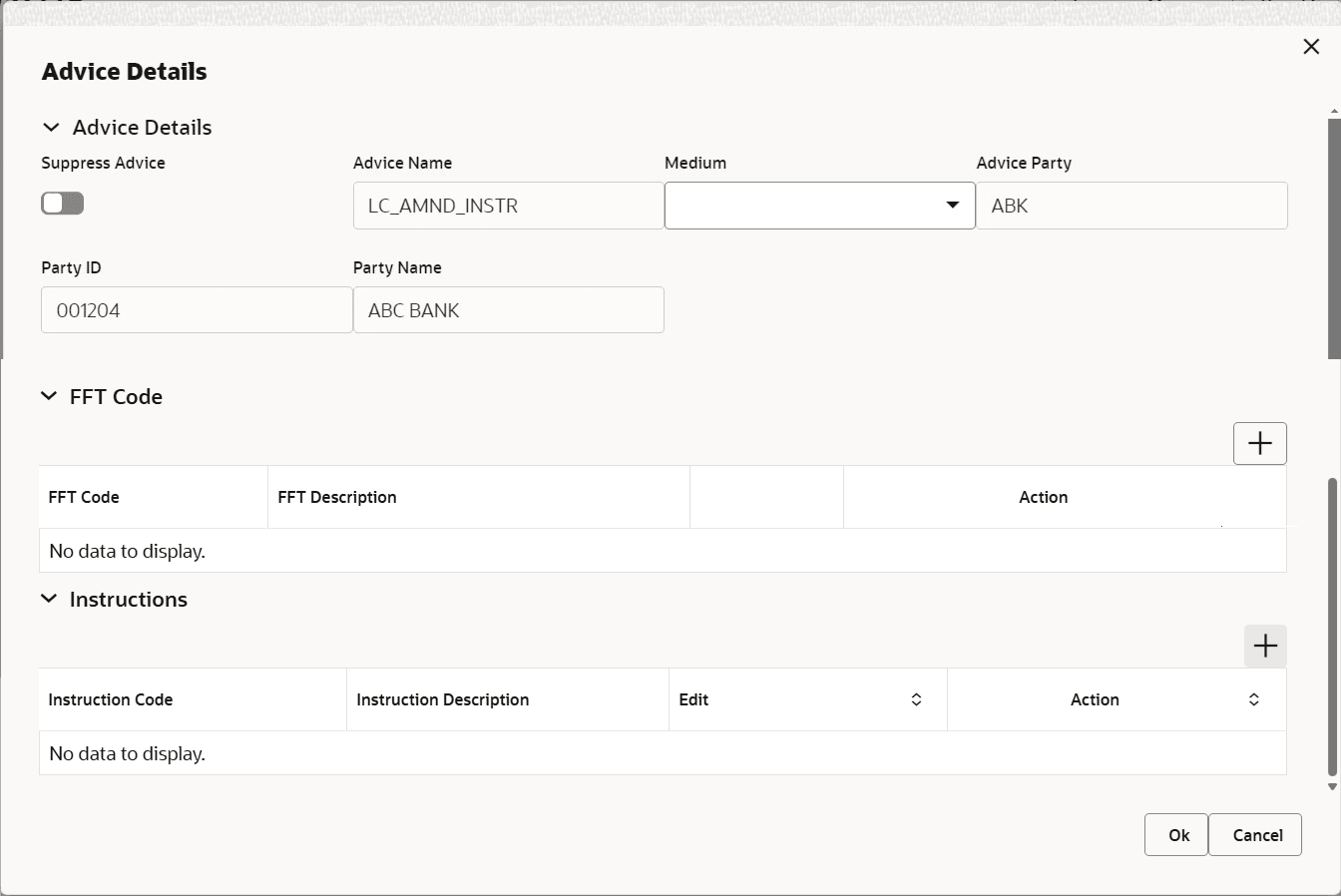This screenshot has height=896, width=1341.
Task: Close the Advice Details dialog
Action: pos(1311,47)
